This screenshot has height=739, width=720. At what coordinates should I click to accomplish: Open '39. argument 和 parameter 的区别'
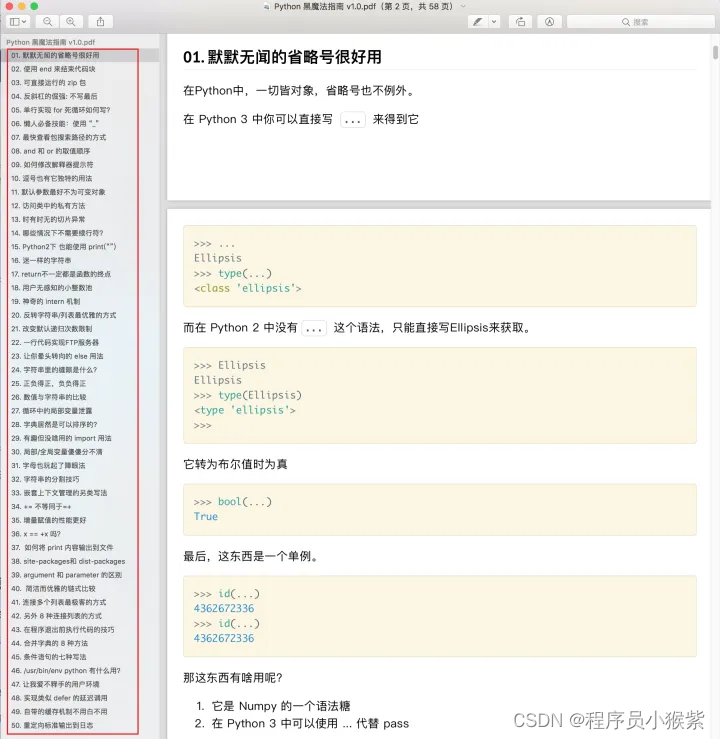click(x=66, y=575)
